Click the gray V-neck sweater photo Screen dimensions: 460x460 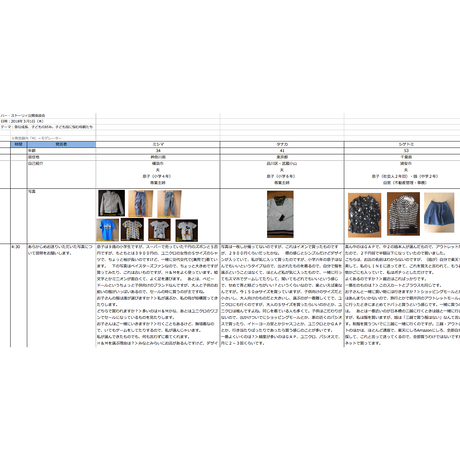click(x=280, y=214)
